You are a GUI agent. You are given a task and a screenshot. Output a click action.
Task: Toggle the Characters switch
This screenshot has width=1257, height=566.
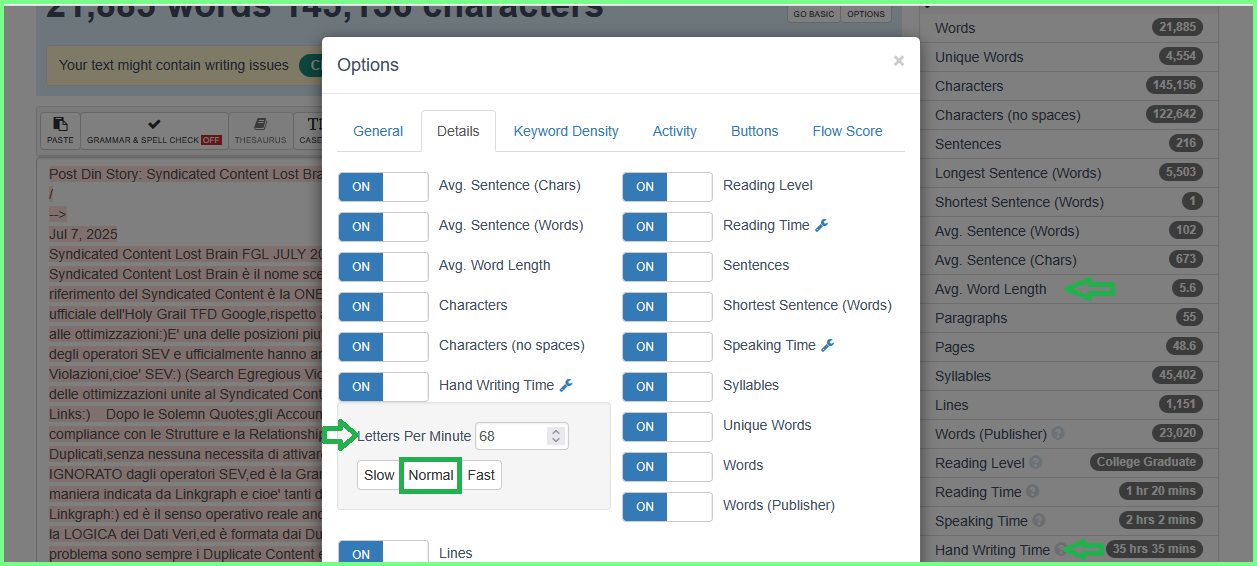(x=383, y=306)
